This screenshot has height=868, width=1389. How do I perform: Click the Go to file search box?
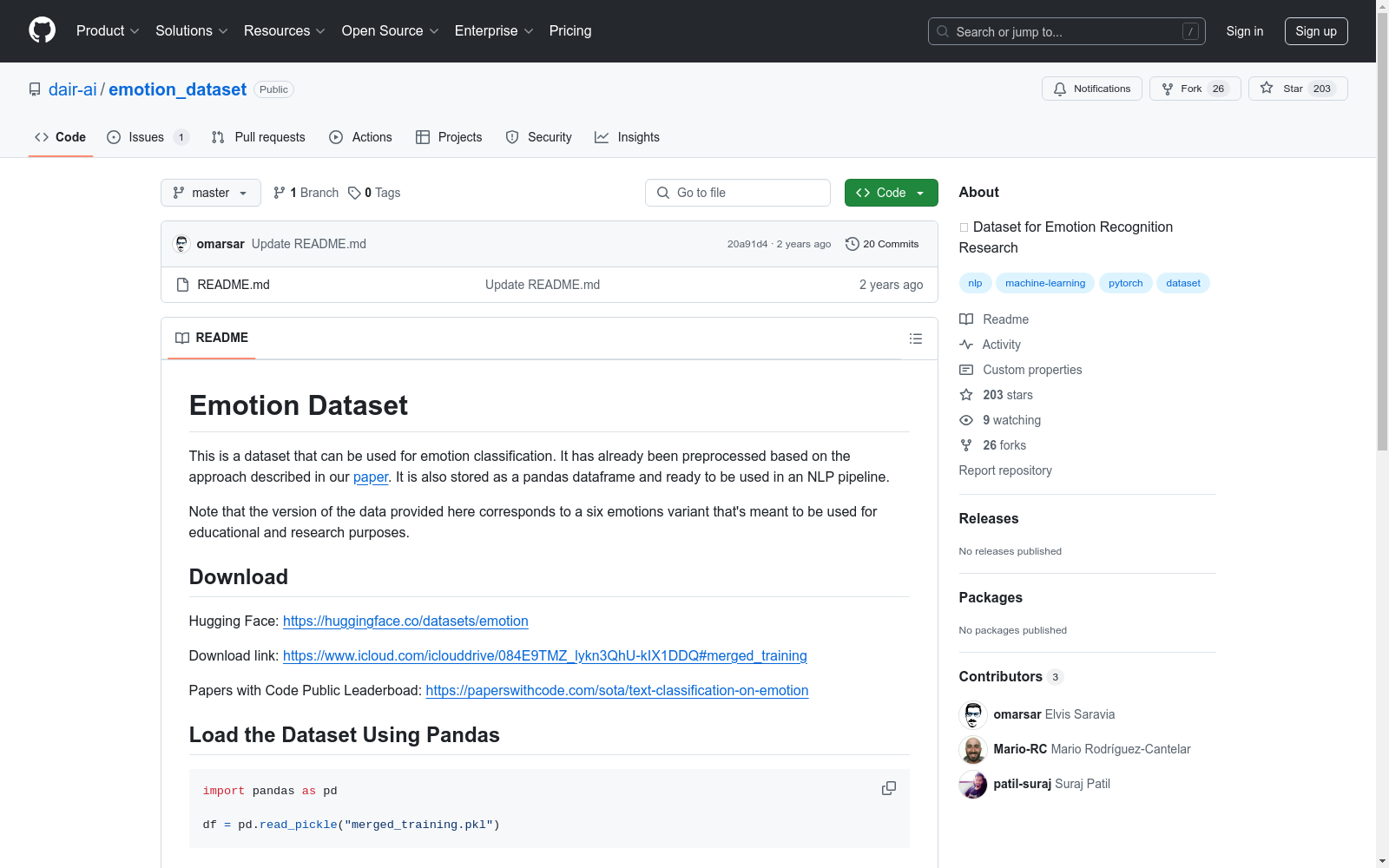(x=738, y=193)
